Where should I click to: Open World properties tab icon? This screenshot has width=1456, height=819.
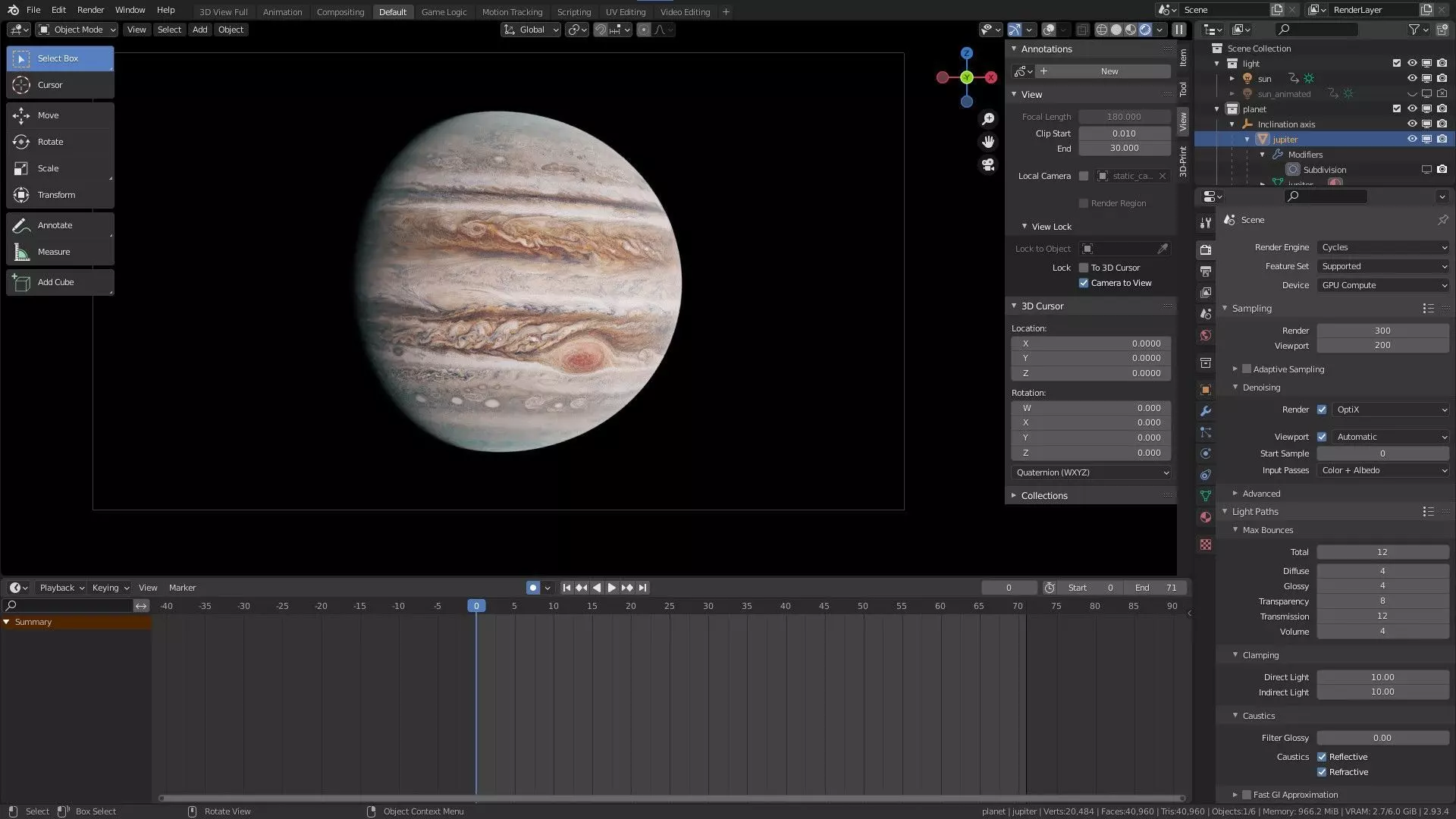point(1206,335)
